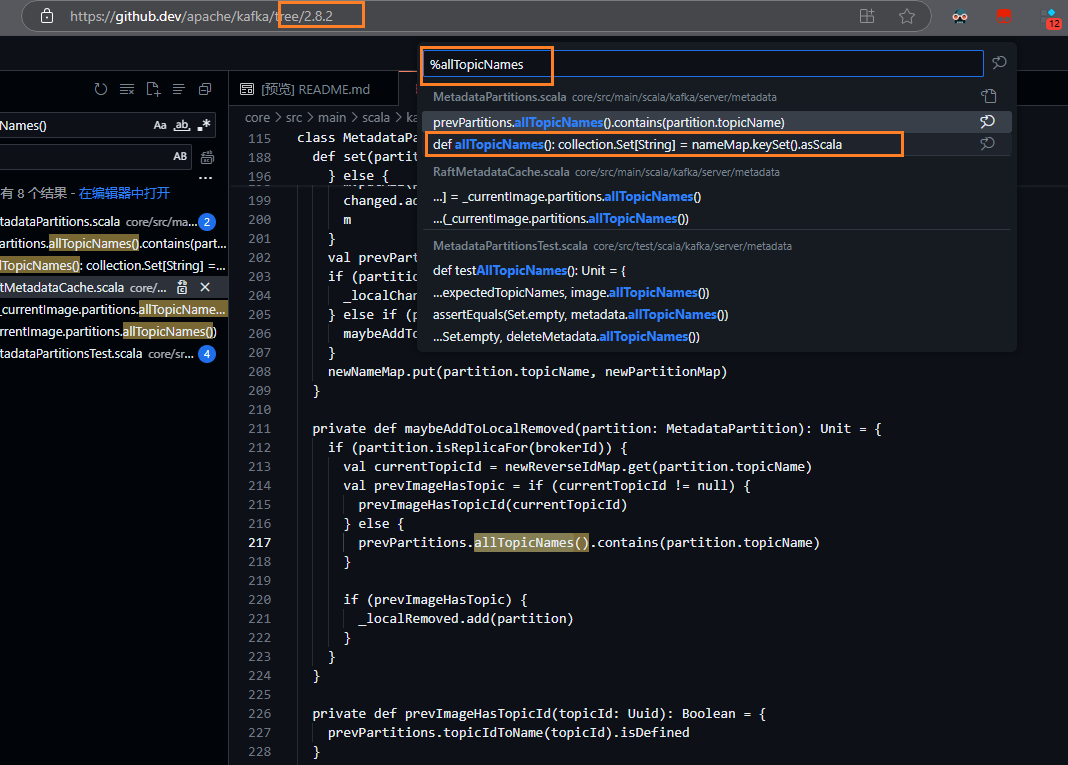The width and height of the screenshot is (1068, 765).
Task: Select '...(_currentImage.partitions.allTopicNames())' quick result
Action: (717, 219)
